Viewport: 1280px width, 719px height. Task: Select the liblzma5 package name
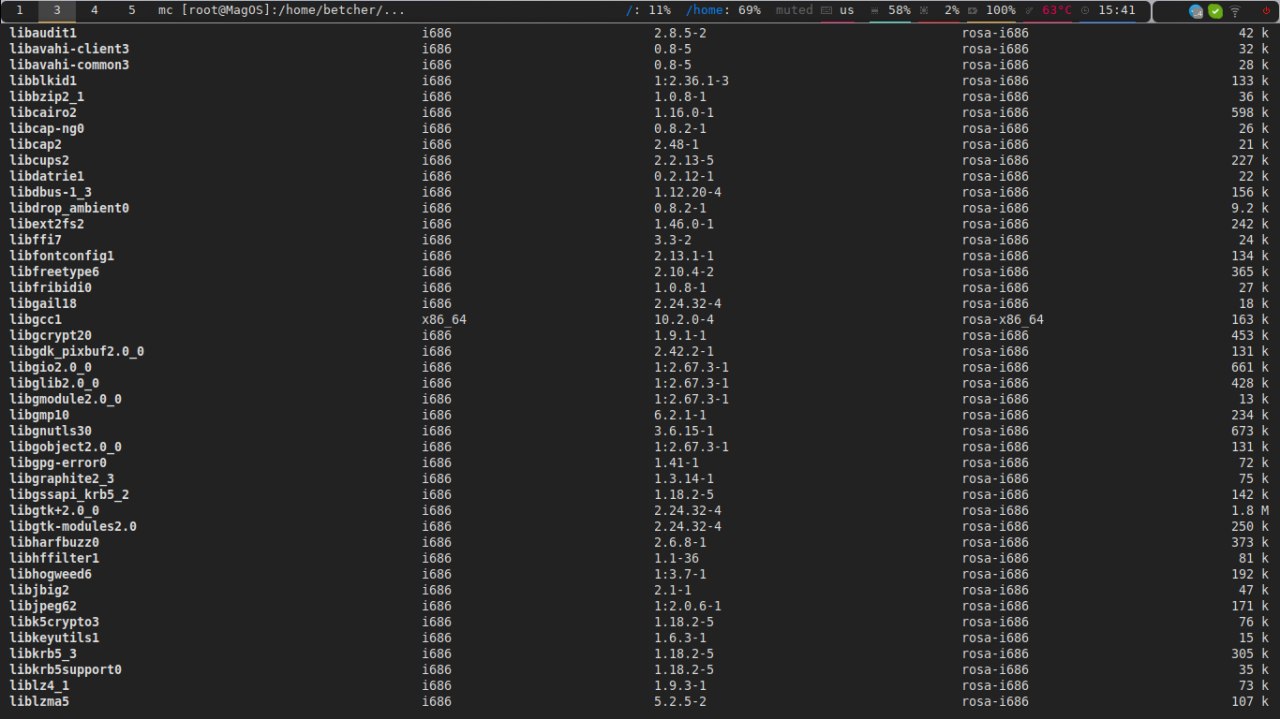pyautogui.click(x=39, y=702)
